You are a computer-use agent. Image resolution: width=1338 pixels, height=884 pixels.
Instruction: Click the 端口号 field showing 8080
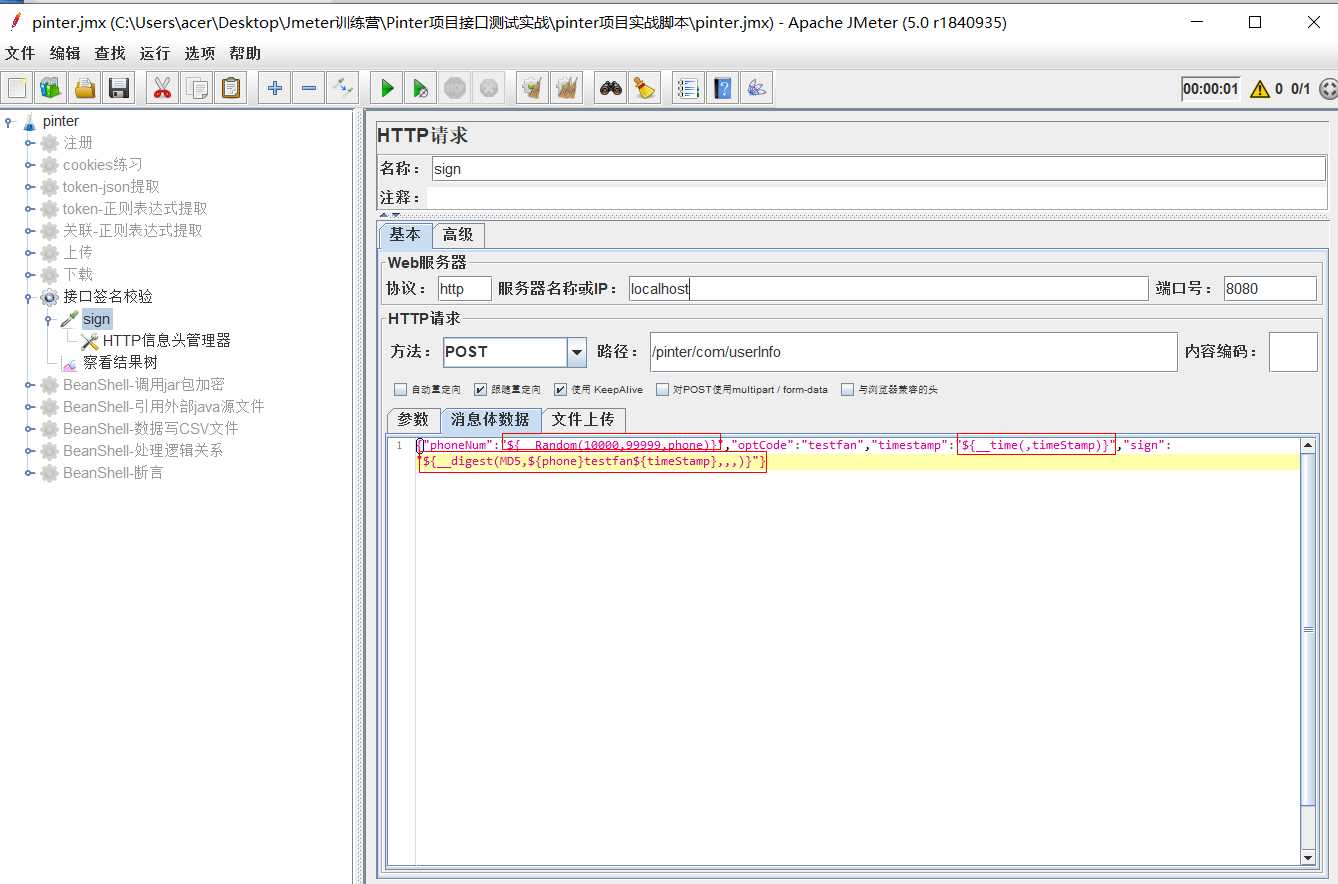(1270, 289)
